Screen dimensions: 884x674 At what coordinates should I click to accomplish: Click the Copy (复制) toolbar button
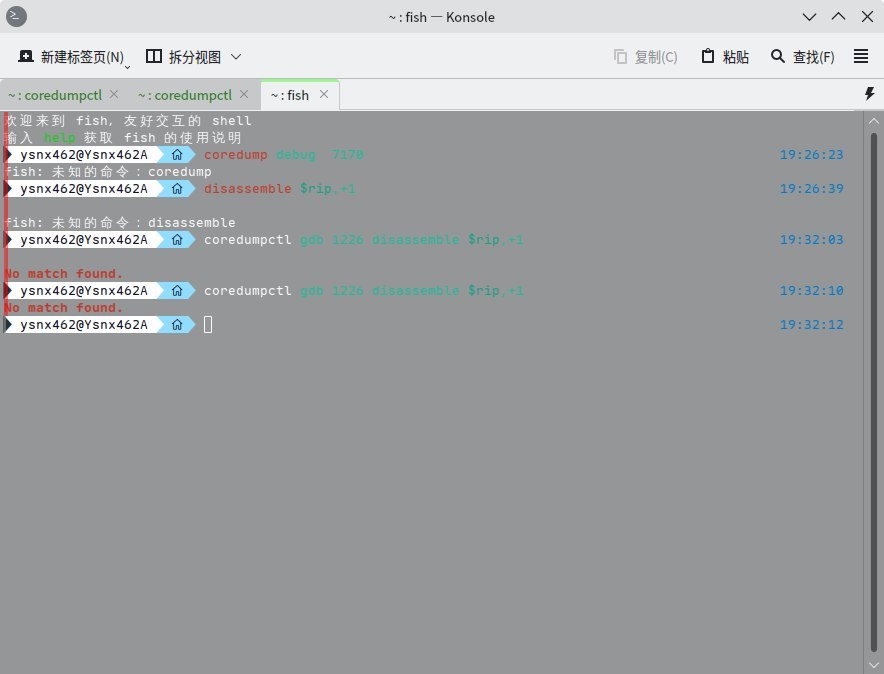645,57
